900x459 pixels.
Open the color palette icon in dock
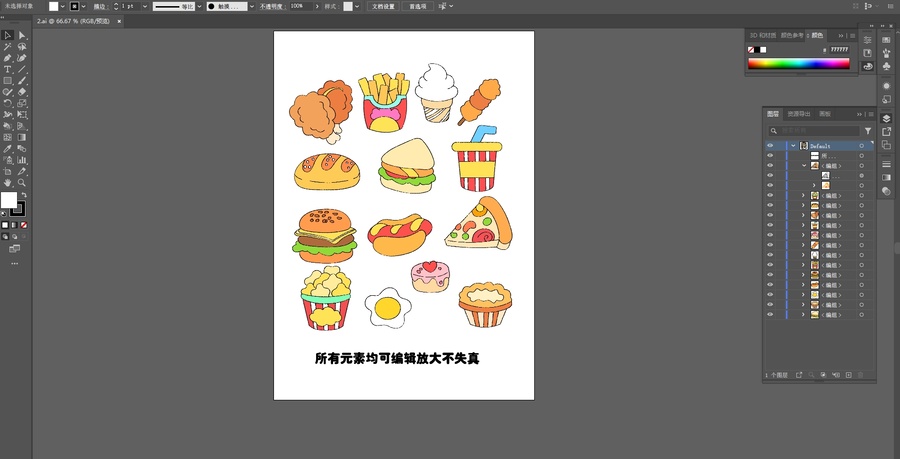point(868,66)
